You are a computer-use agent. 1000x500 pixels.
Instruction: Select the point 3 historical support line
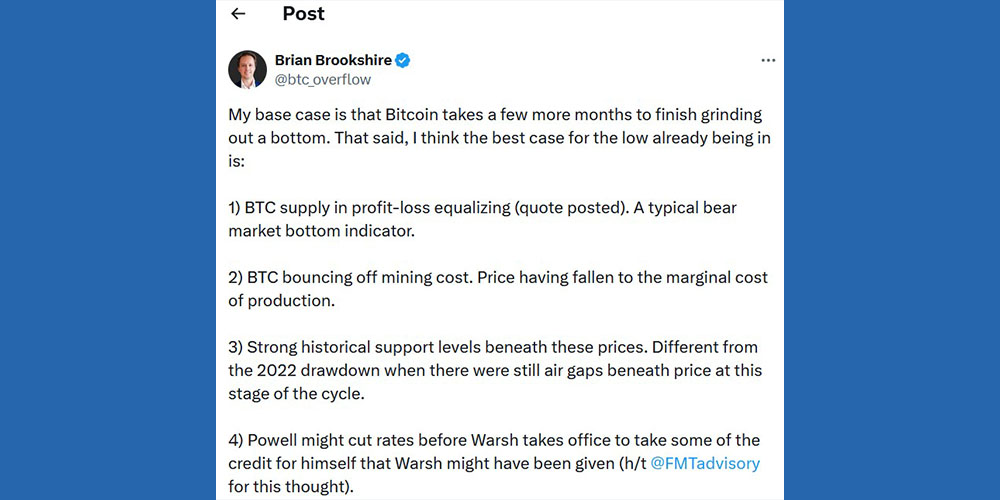[x=492, y=347]
